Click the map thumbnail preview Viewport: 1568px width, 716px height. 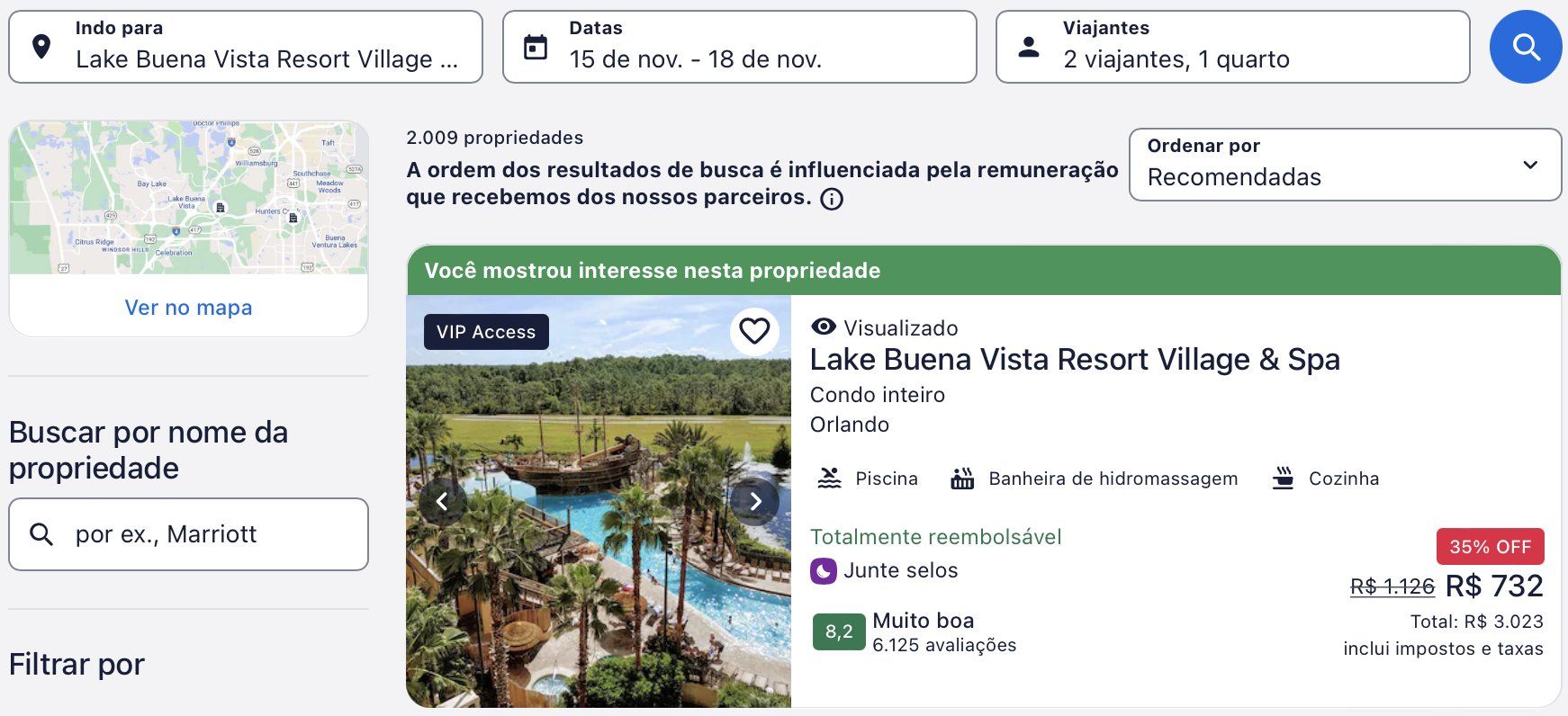188,198
